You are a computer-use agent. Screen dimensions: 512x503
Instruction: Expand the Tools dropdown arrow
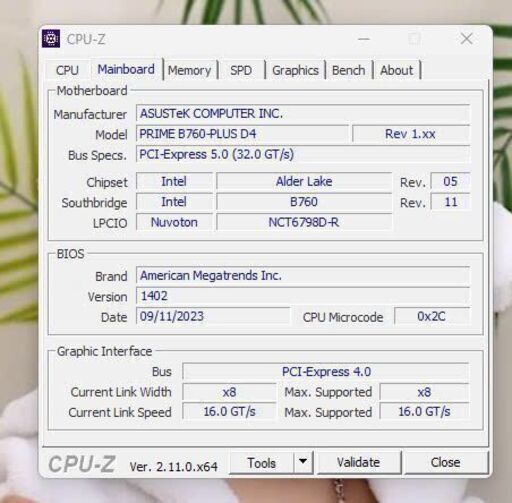tap(303, 462)
